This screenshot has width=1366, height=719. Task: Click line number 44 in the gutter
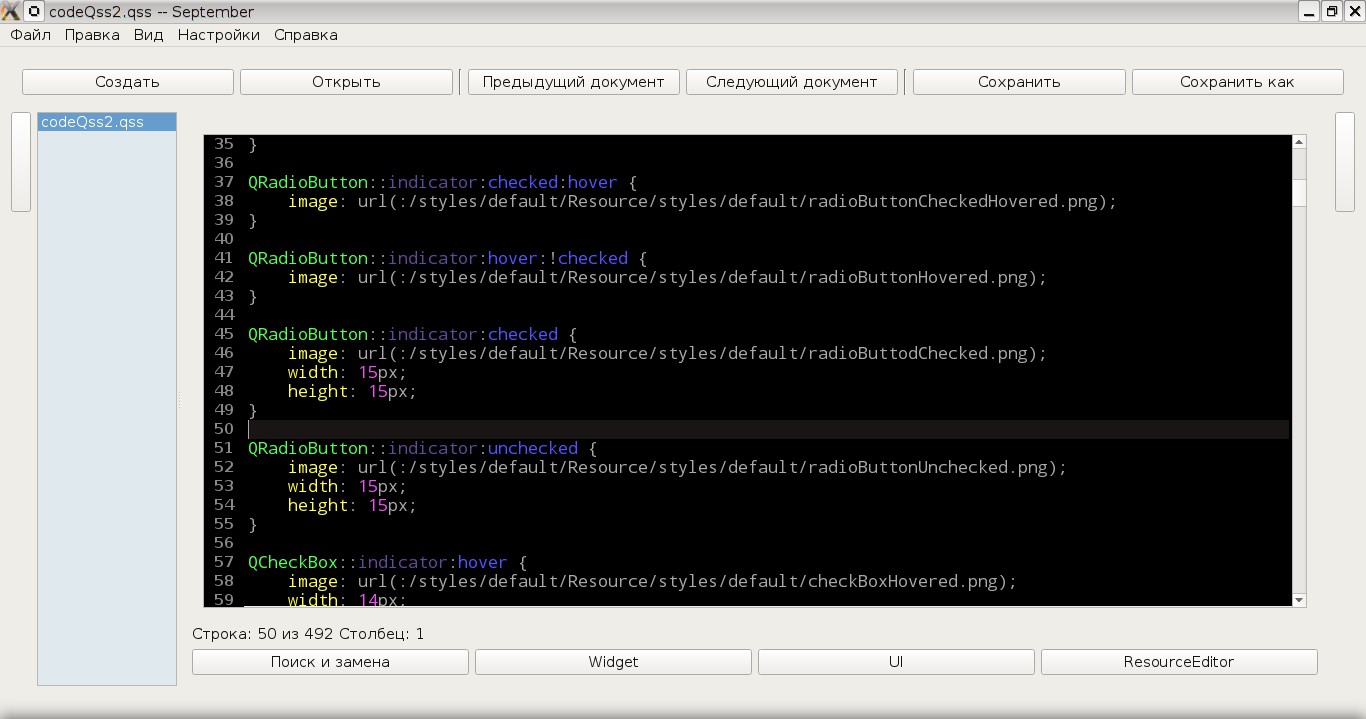pyautogui.click(x=224, y=315)
